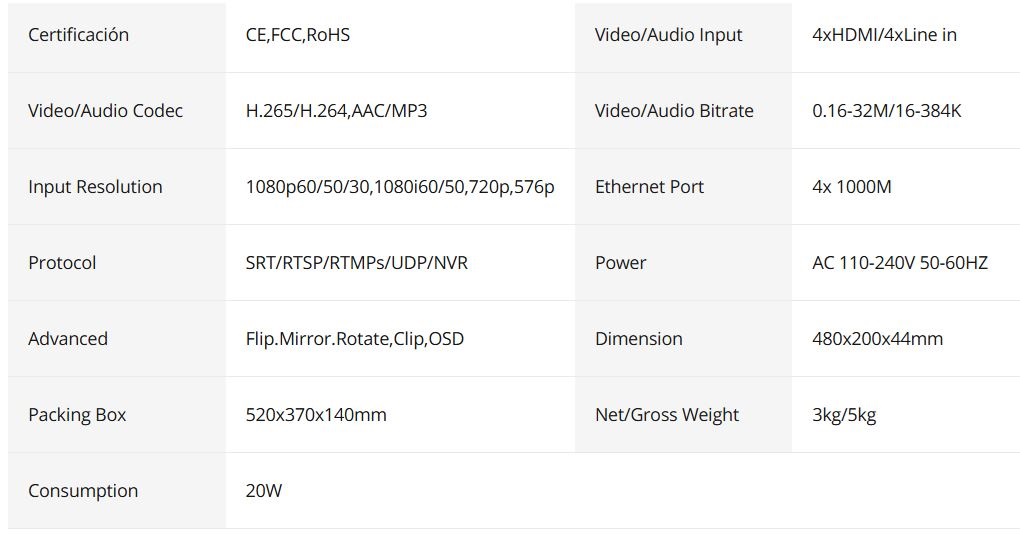1024x535 pixels.
Task: Select the Video/Audio Codec label
Action: (x=105, y=110)
